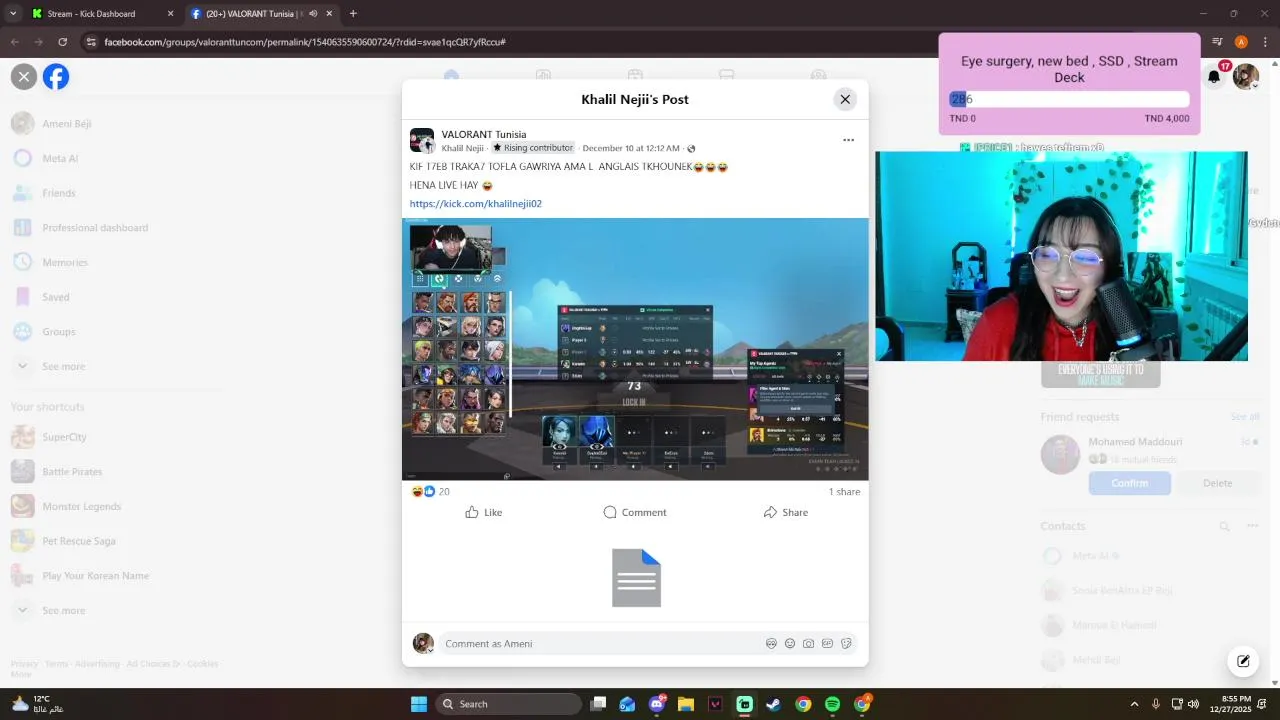Screen dimensions: 1280x720
Task: Like the VALORANT Tunisia post
Action: pos(484,512)
